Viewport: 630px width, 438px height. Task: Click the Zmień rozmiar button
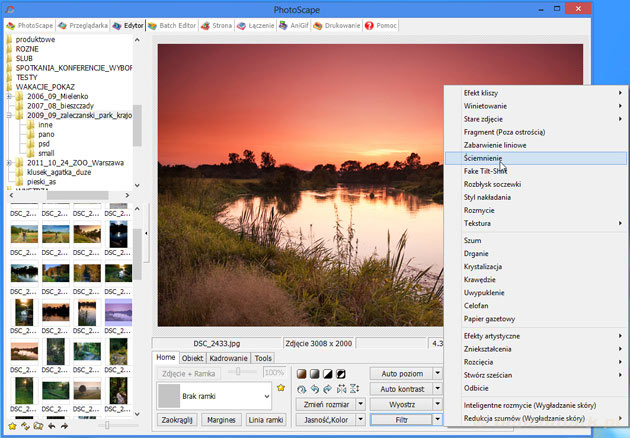322,403
